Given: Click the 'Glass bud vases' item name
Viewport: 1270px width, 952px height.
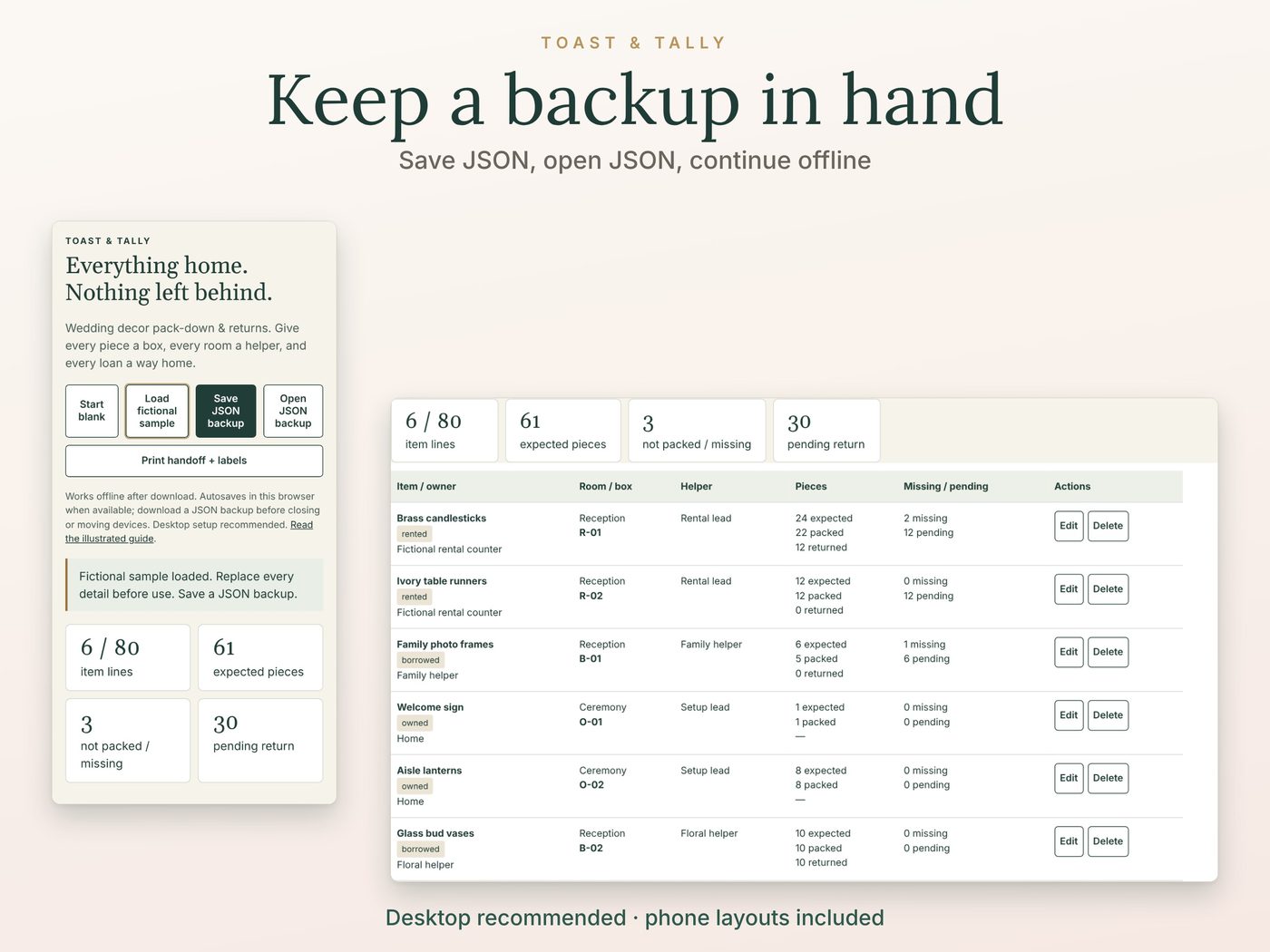Looking at the screenshot, I should [435, 833].
